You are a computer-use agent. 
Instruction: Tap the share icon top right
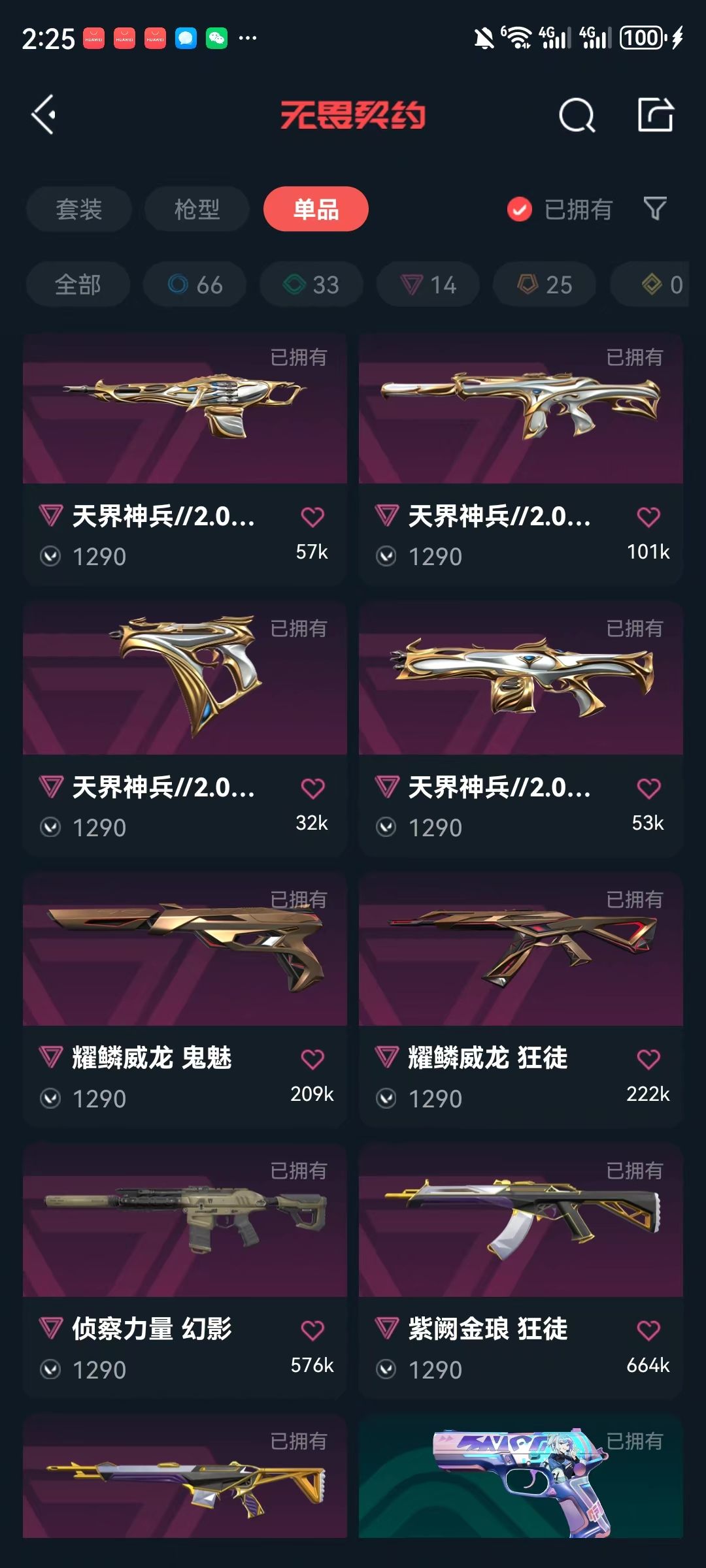[656, 114]
